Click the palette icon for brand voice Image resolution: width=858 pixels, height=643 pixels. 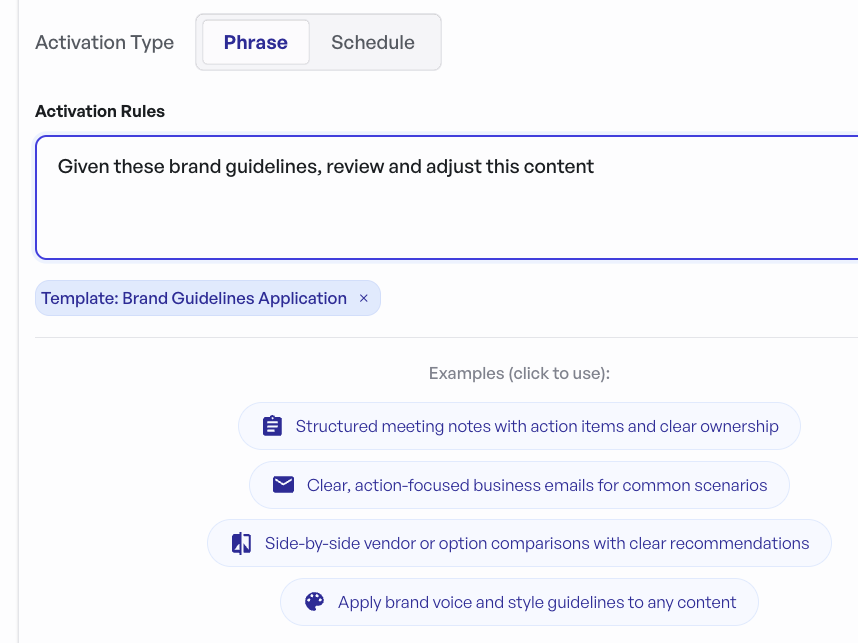click(x=315, y=602)
